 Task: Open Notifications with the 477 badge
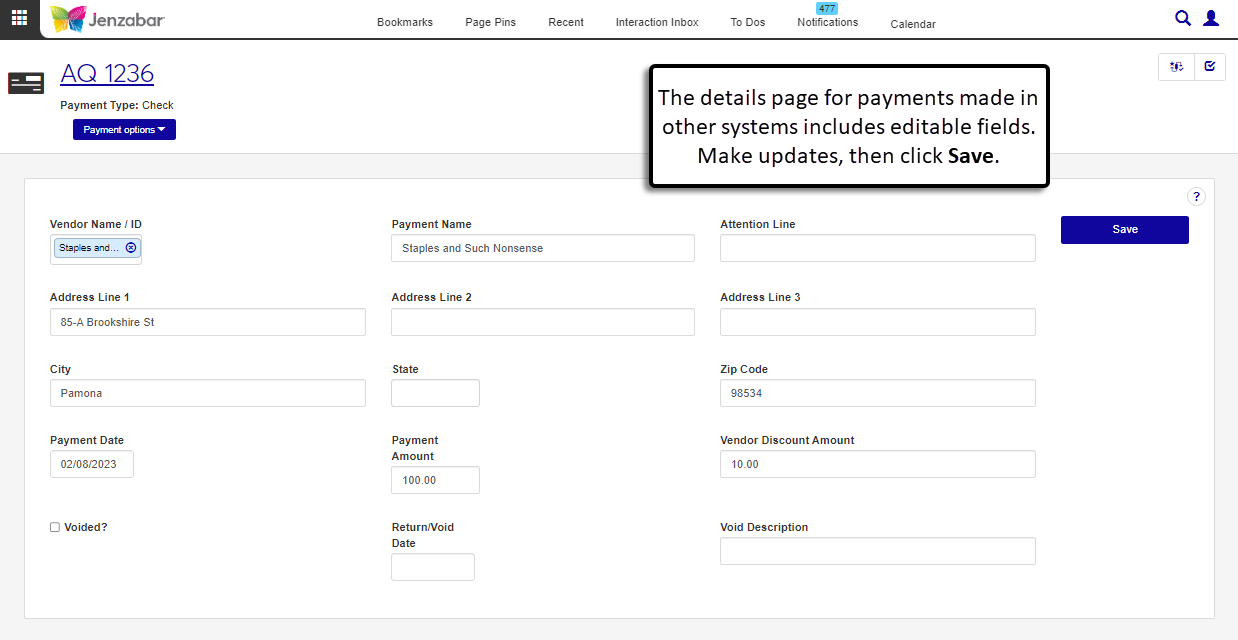(827, 22)
